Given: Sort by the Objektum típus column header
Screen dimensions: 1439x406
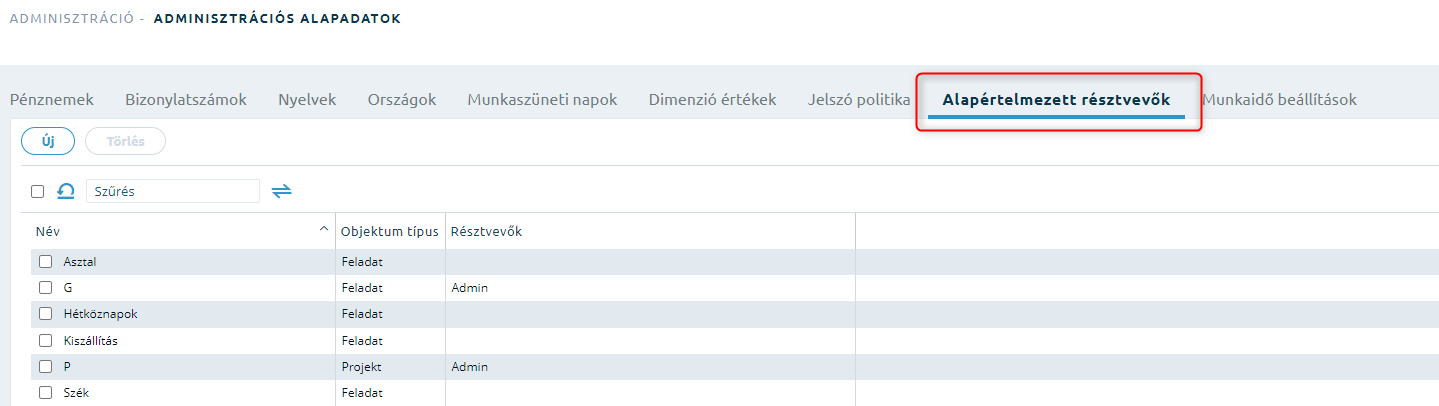Looking at the screenshot, I should click(390, 231).
